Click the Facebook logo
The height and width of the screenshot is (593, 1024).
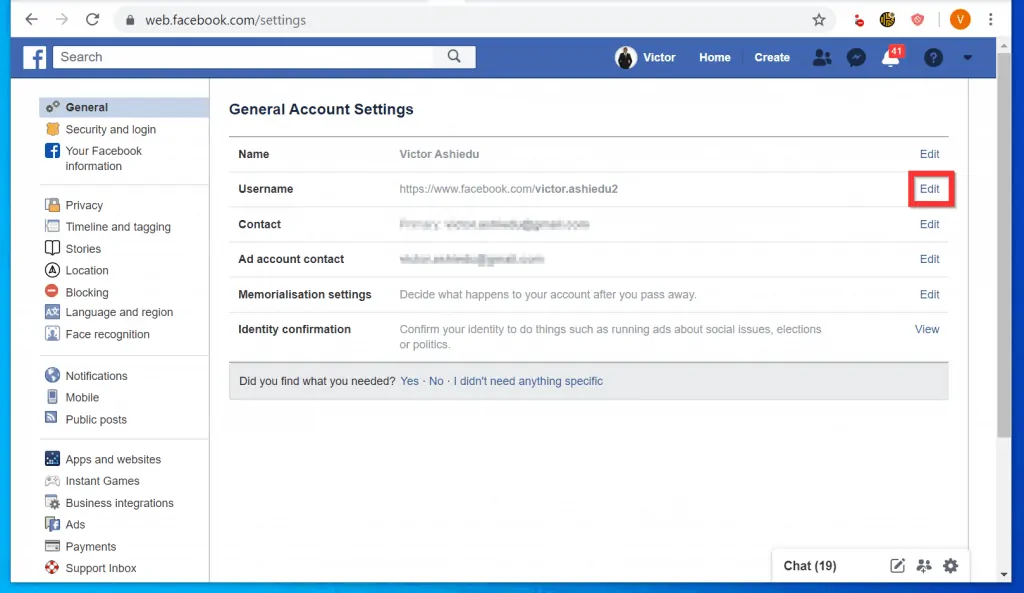pos(35,57)
